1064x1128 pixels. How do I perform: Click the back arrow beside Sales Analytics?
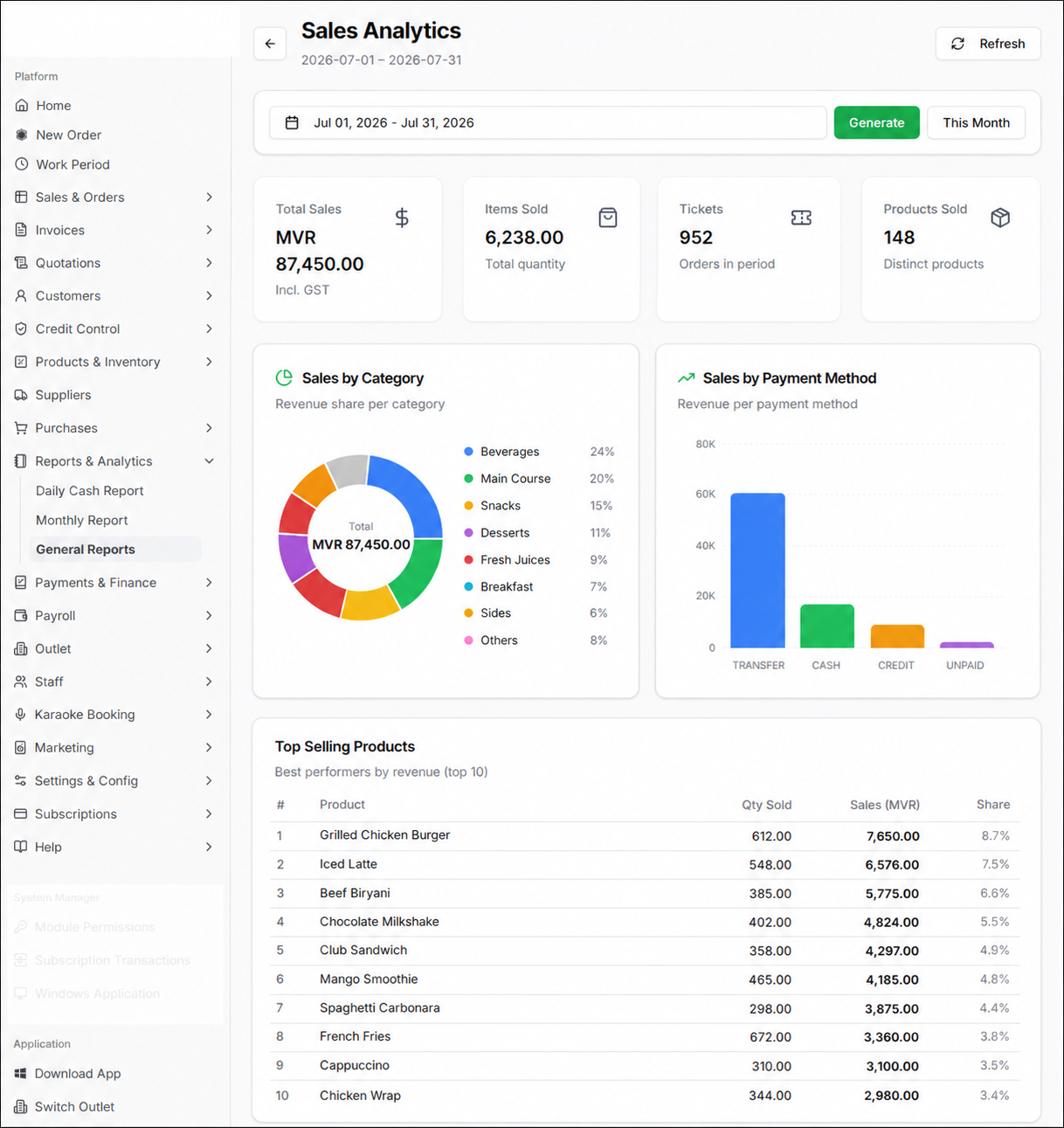pos(270,44)
